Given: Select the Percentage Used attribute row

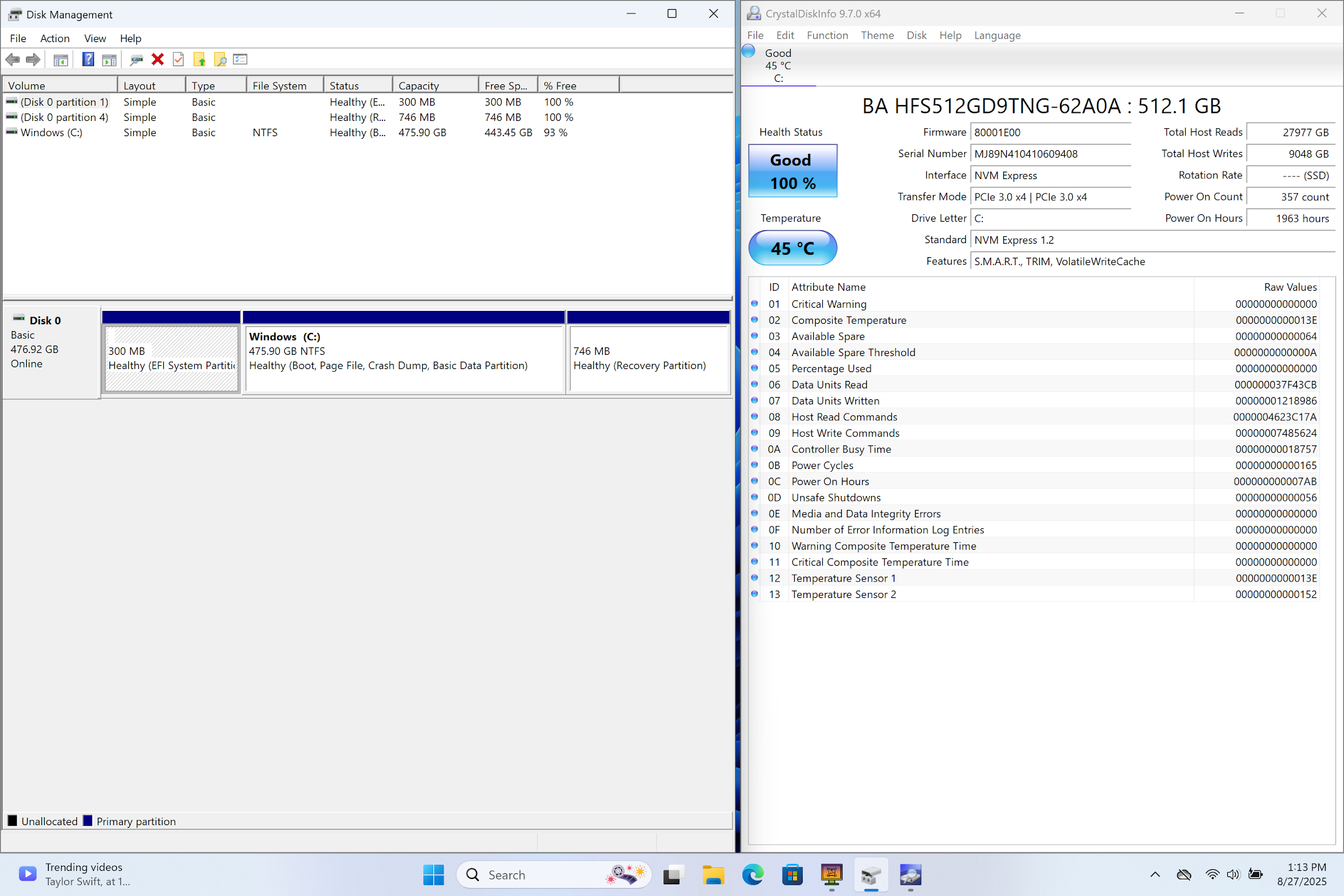Looking at the screenshot, I should tap(1034, 368).
